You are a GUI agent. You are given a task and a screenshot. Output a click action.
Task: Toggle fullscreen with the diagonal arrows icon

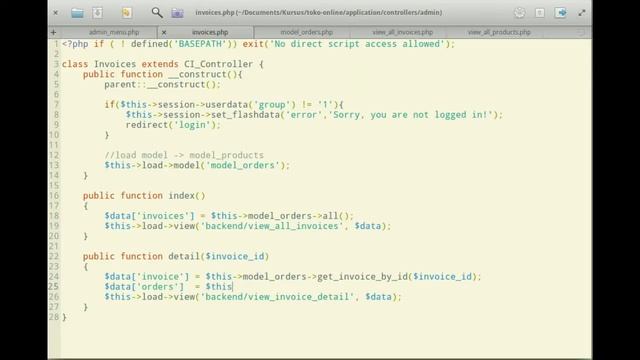pos(582,13)
